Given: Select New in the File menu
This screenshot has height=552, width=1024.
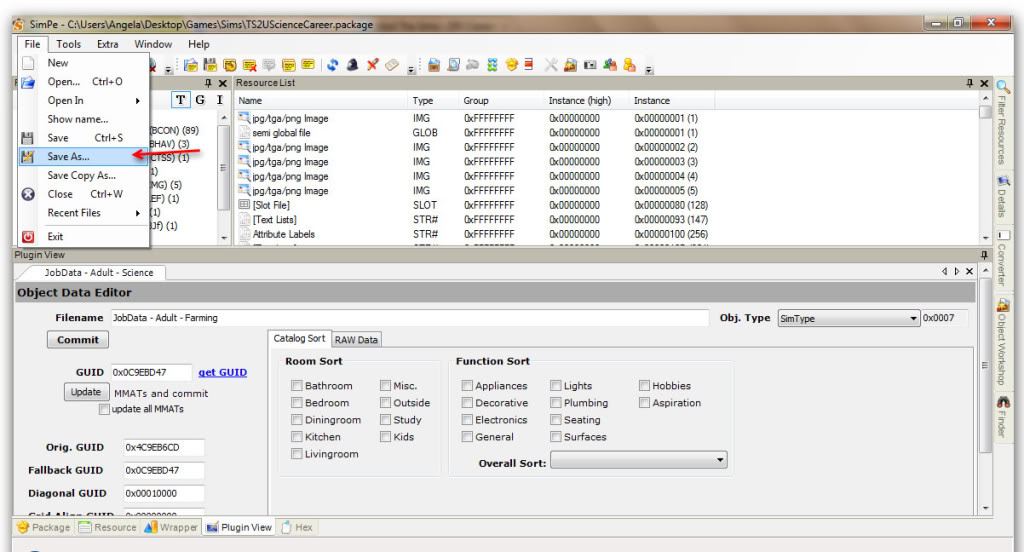Looking at the screenshot, I should (x=84, y=63).
